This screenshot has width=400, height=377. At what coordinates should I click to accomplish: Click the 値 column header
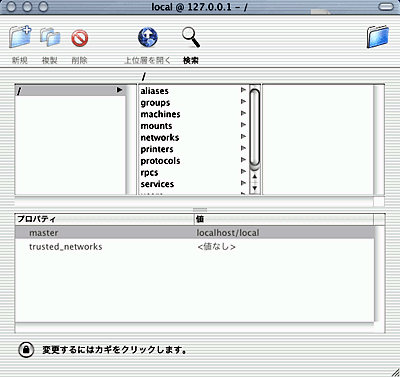click(x=284, y=219)
